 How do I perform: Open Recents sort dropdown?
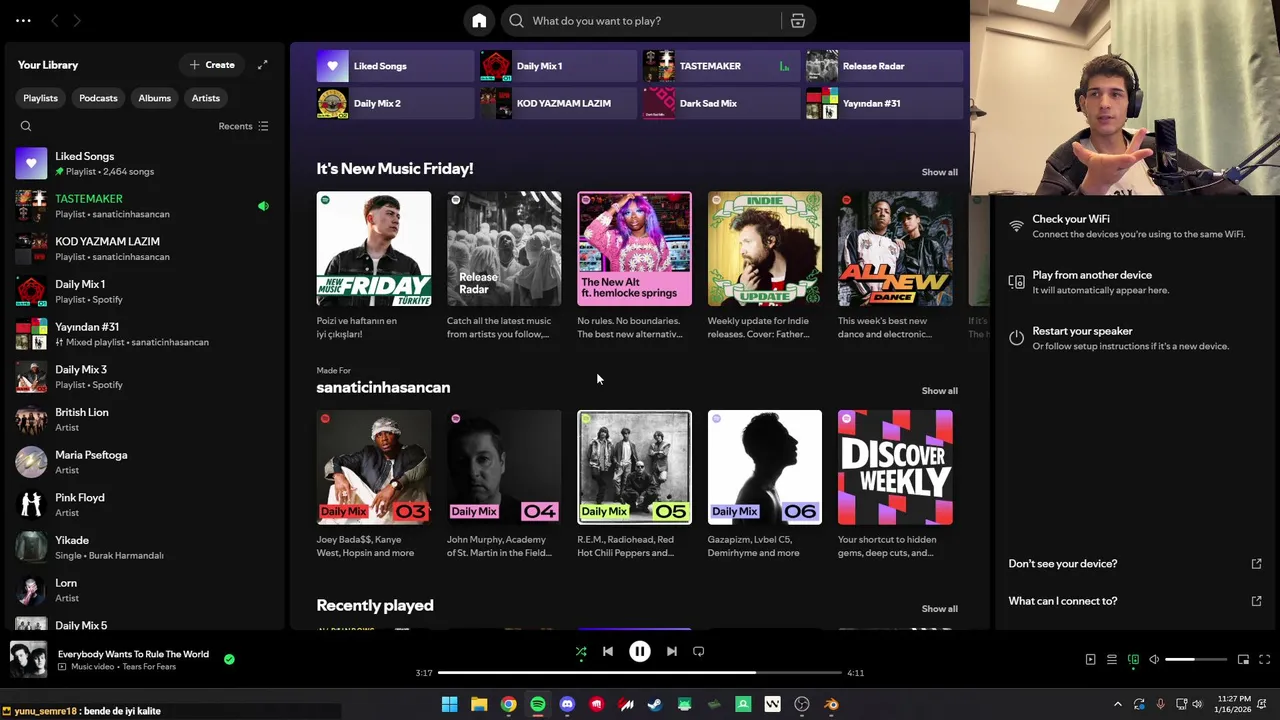click(x=244, y=126)
